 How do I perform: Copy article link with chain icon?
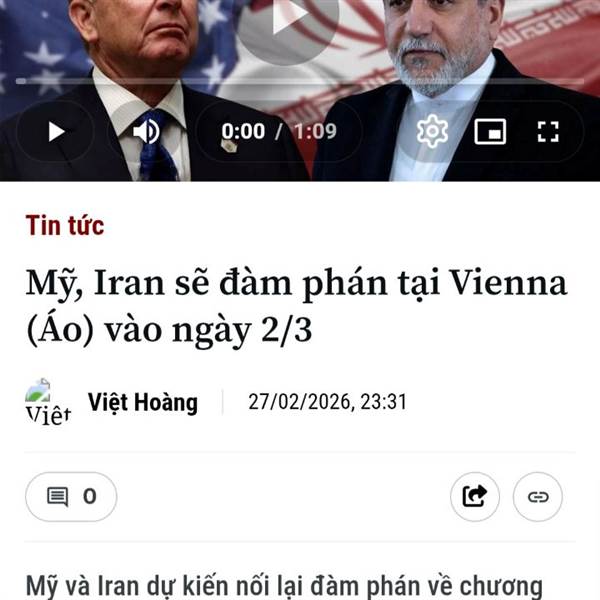pos(538,497)
